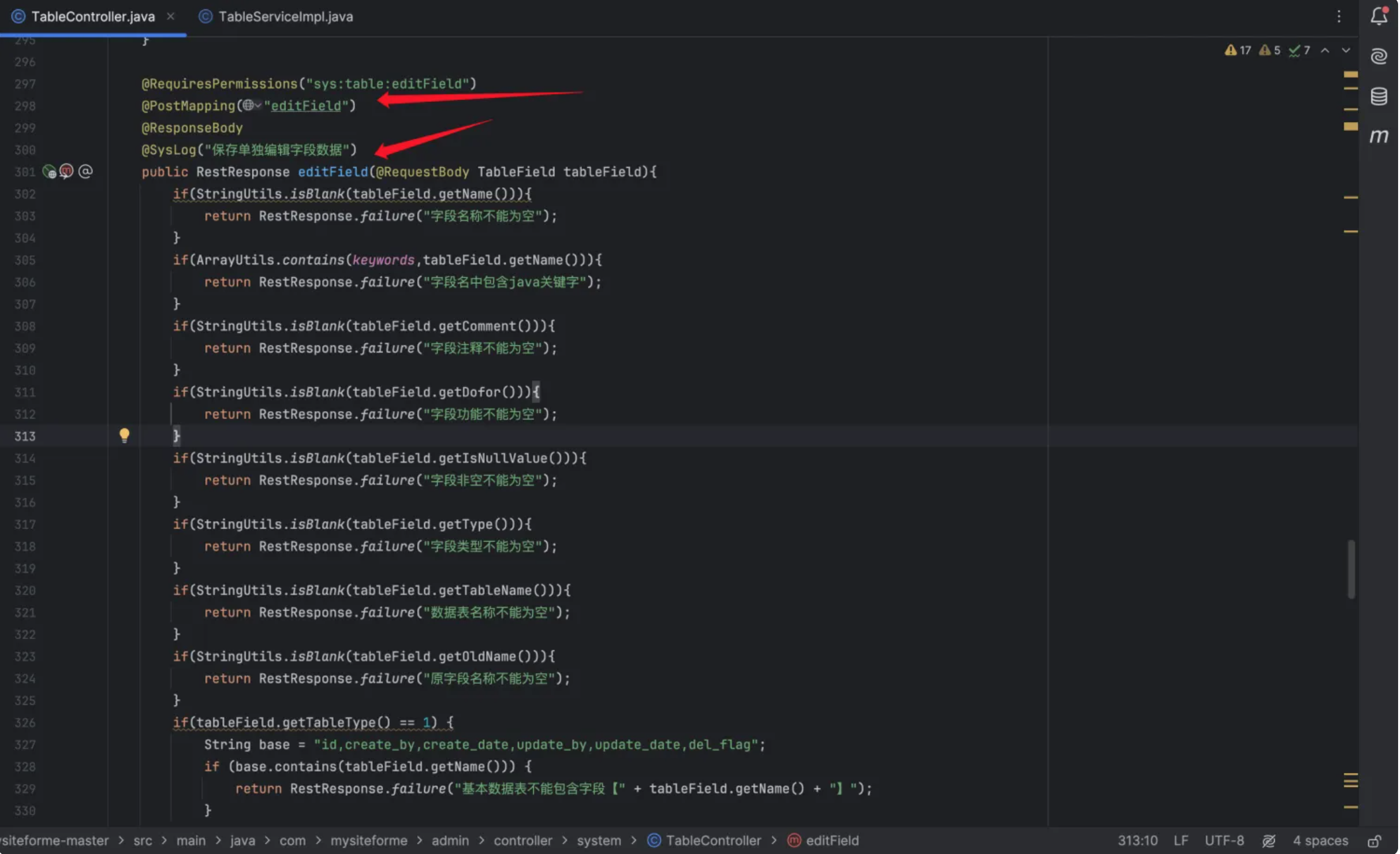Toggle the read-only lock icon

(1374, 841)
